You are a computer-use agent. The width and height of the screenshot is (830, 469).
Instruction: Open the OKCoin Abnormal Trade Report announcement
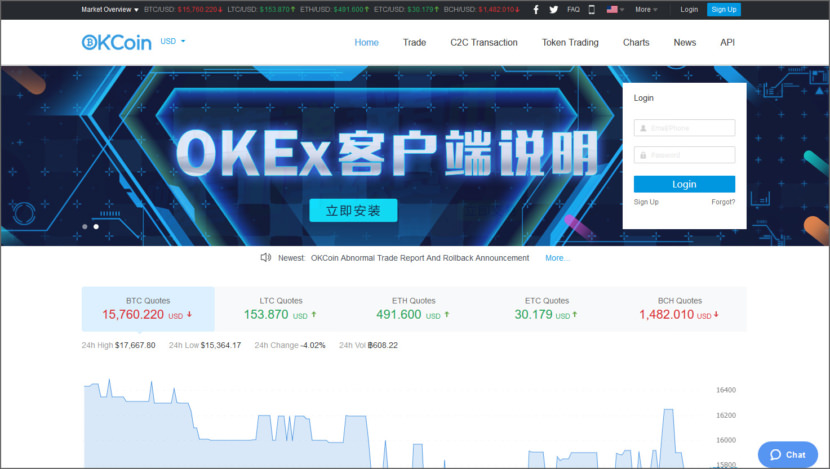tap(420, 258)
